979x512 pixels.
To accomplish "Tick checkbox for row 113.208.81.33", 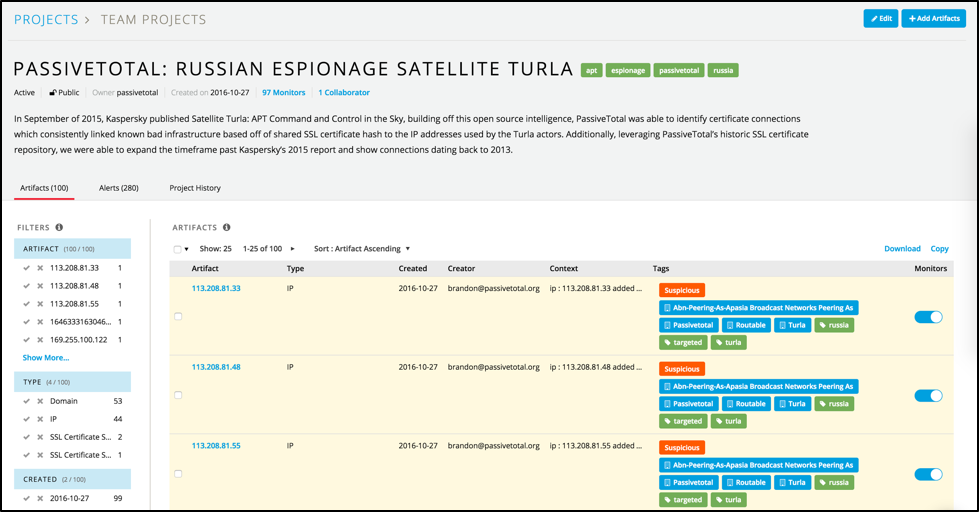I will click(x=178, y=317).
